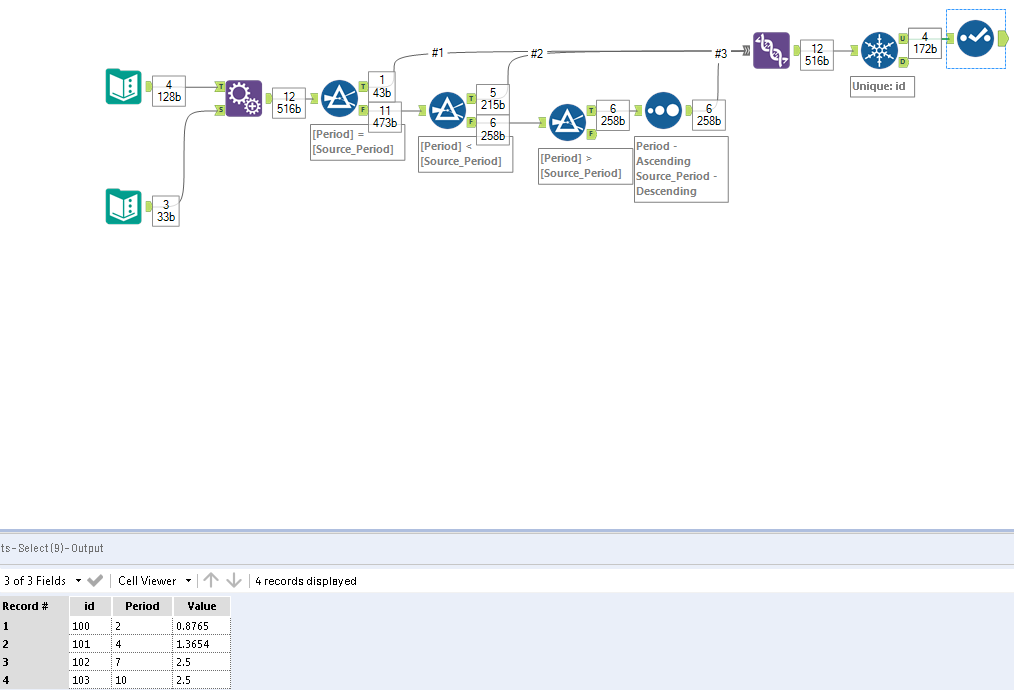Click the green checkmark beside the fields dropdown

95,580
